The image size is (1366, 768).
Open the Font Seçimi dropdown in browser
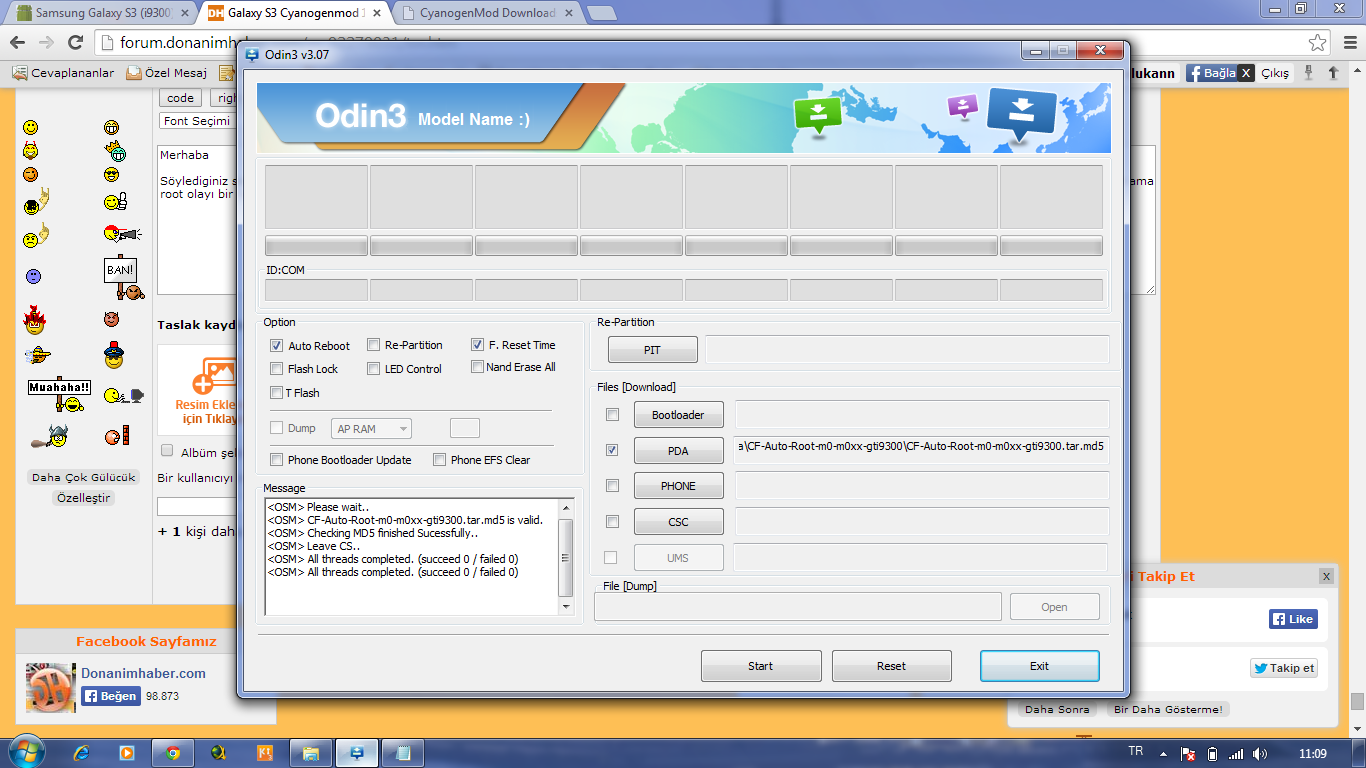pyautogui.click(x=196, y=121)
